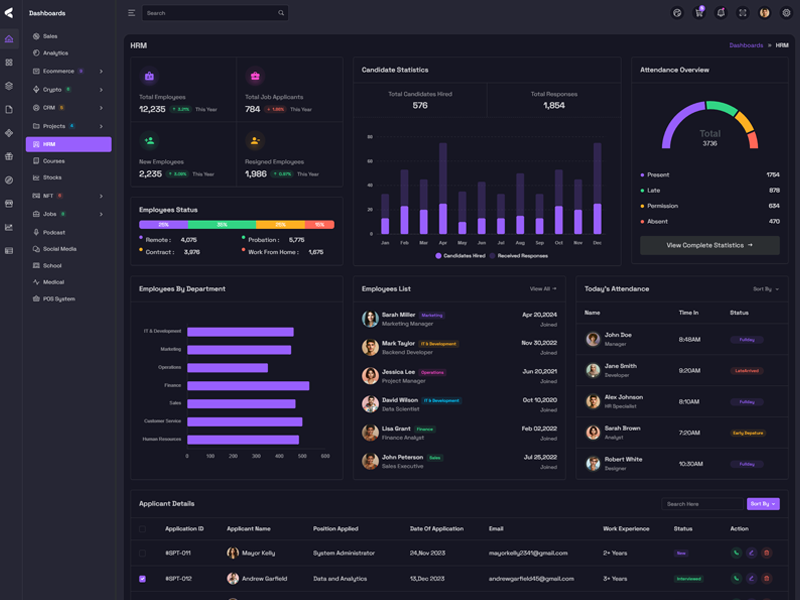Open purple Sort By dropdown in Applicant Details
The height and width of the screenshot is (600, 800).
click(x=762, y=504)
